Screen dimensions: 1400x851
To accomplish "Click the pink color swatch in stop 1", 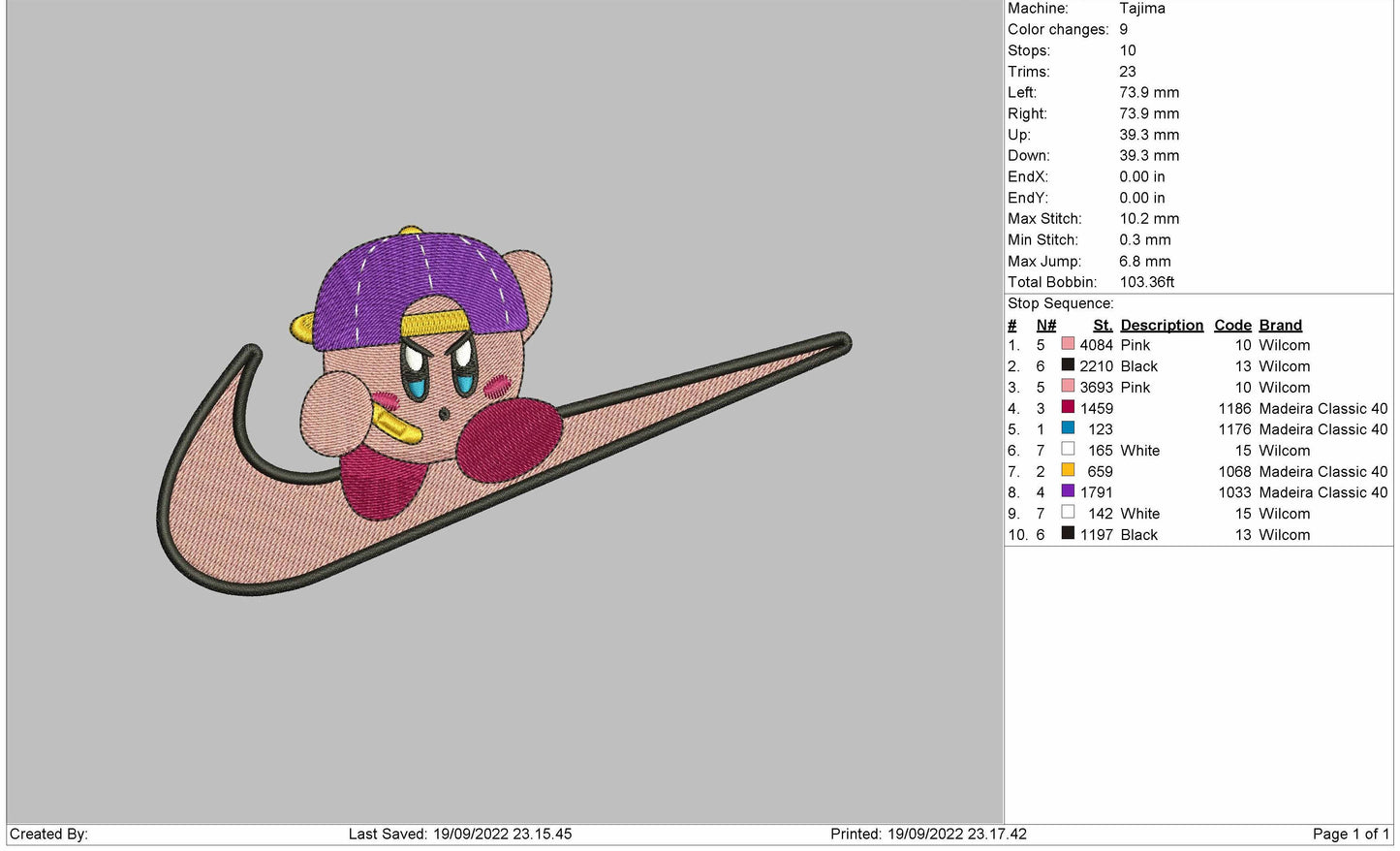I will pos(1068,344).
